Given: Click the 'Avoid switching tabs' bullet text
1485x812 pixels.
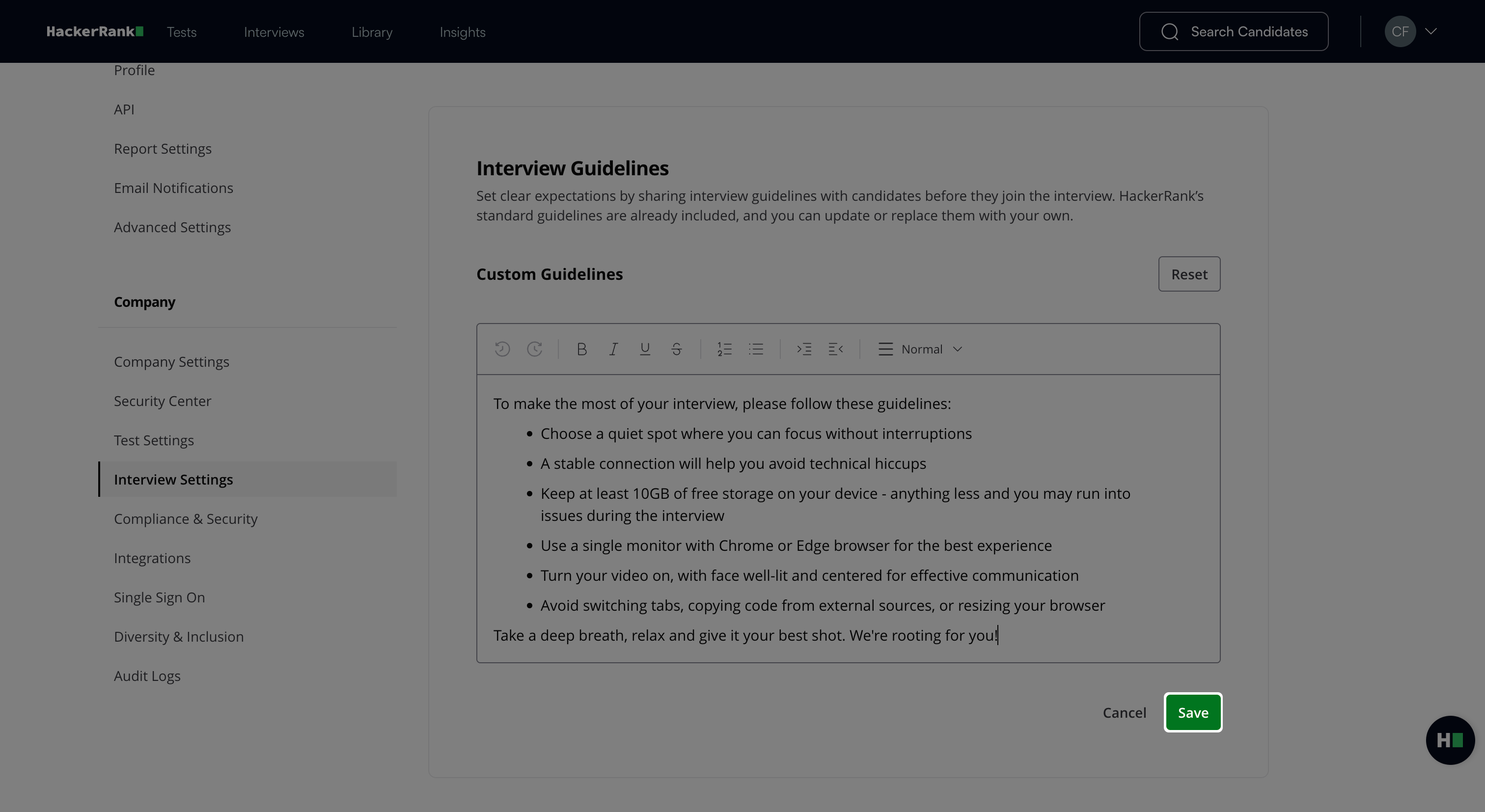Looking at the screenshot, I should point(823,606).
